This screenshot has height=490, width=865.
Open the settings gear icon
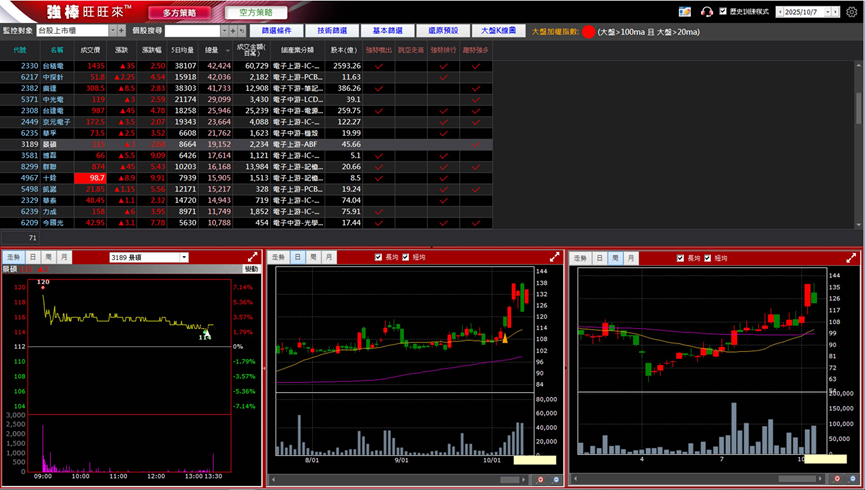(x=851, y=12)
